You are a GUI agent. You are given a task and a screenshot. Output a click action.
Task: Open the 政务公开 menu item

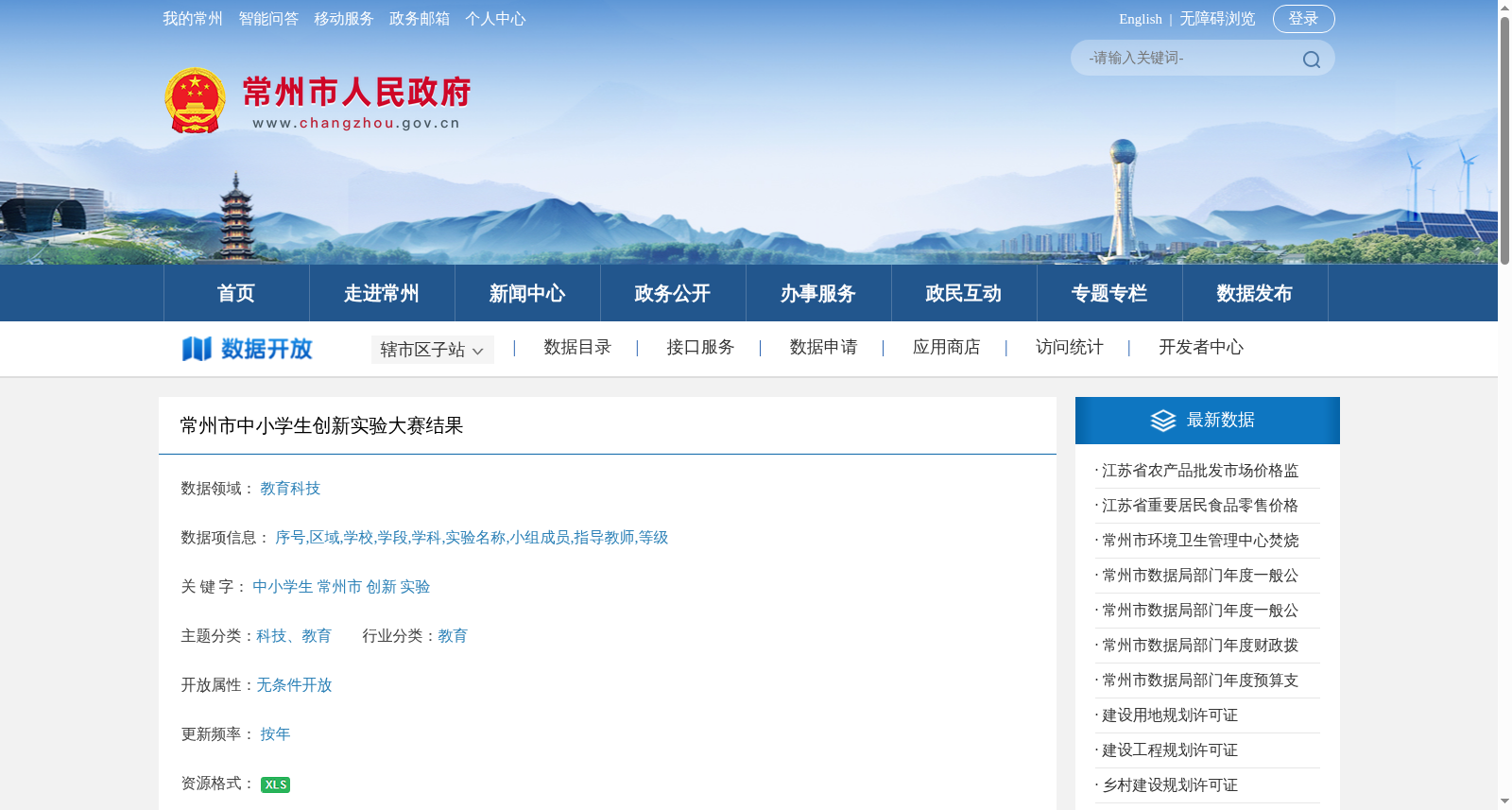point(673,293)
